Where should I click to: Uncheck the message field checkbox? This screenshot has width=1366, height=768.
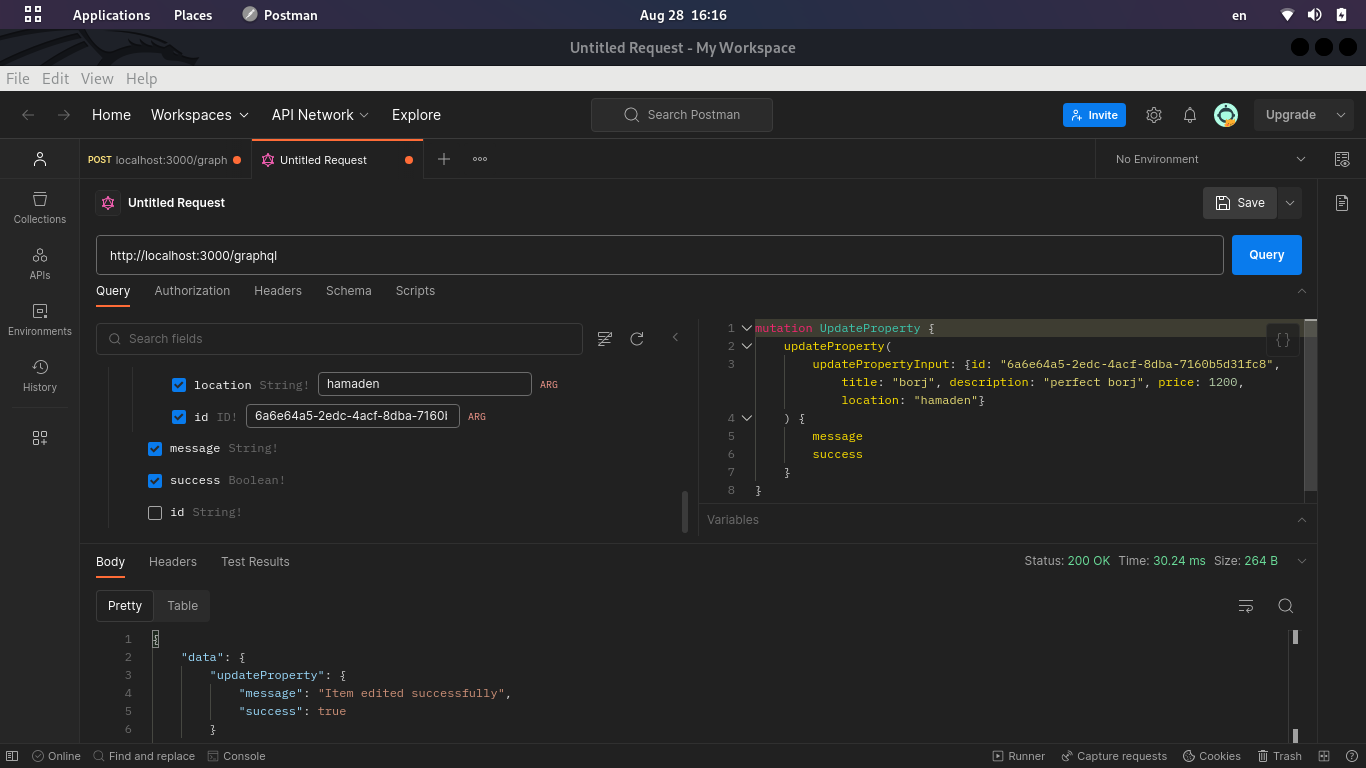click(x=155, y=449)
